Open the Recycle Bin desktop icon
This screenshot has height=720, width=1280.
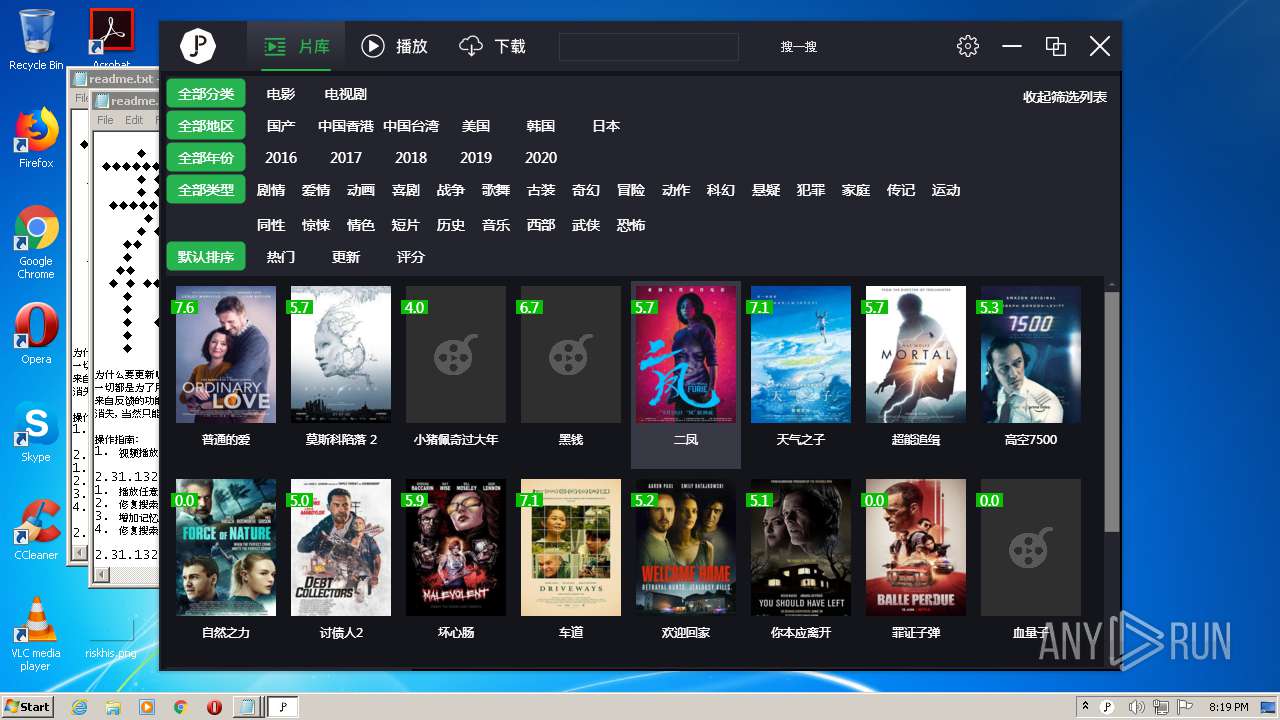pyautogui.click(x=36, y=40)
